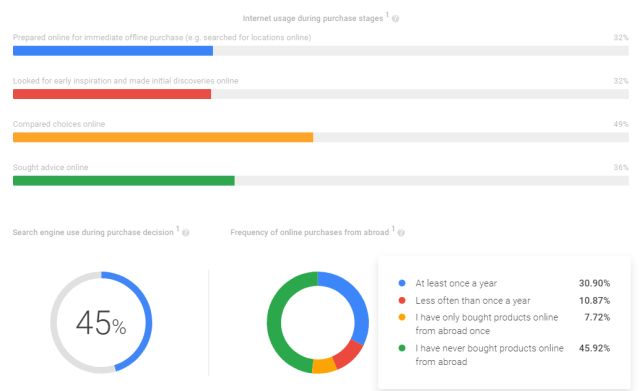Click the red segment of purchases donut
The height and width of the screenshot is (391, 640).
pyautogui.click(x=347, y=354)
